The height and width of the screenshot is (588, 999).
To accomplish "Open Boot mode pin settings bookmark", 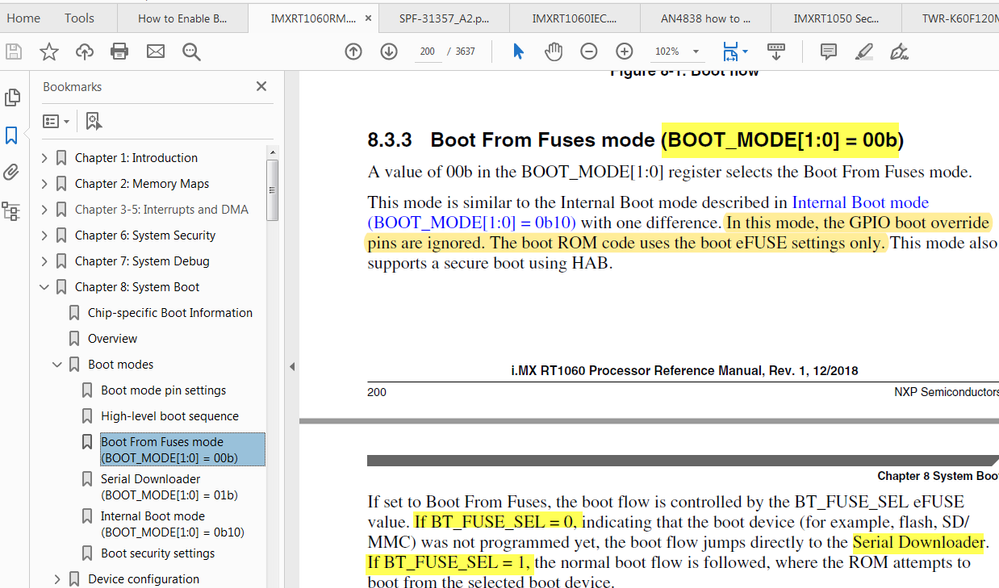I will (164, 391).
